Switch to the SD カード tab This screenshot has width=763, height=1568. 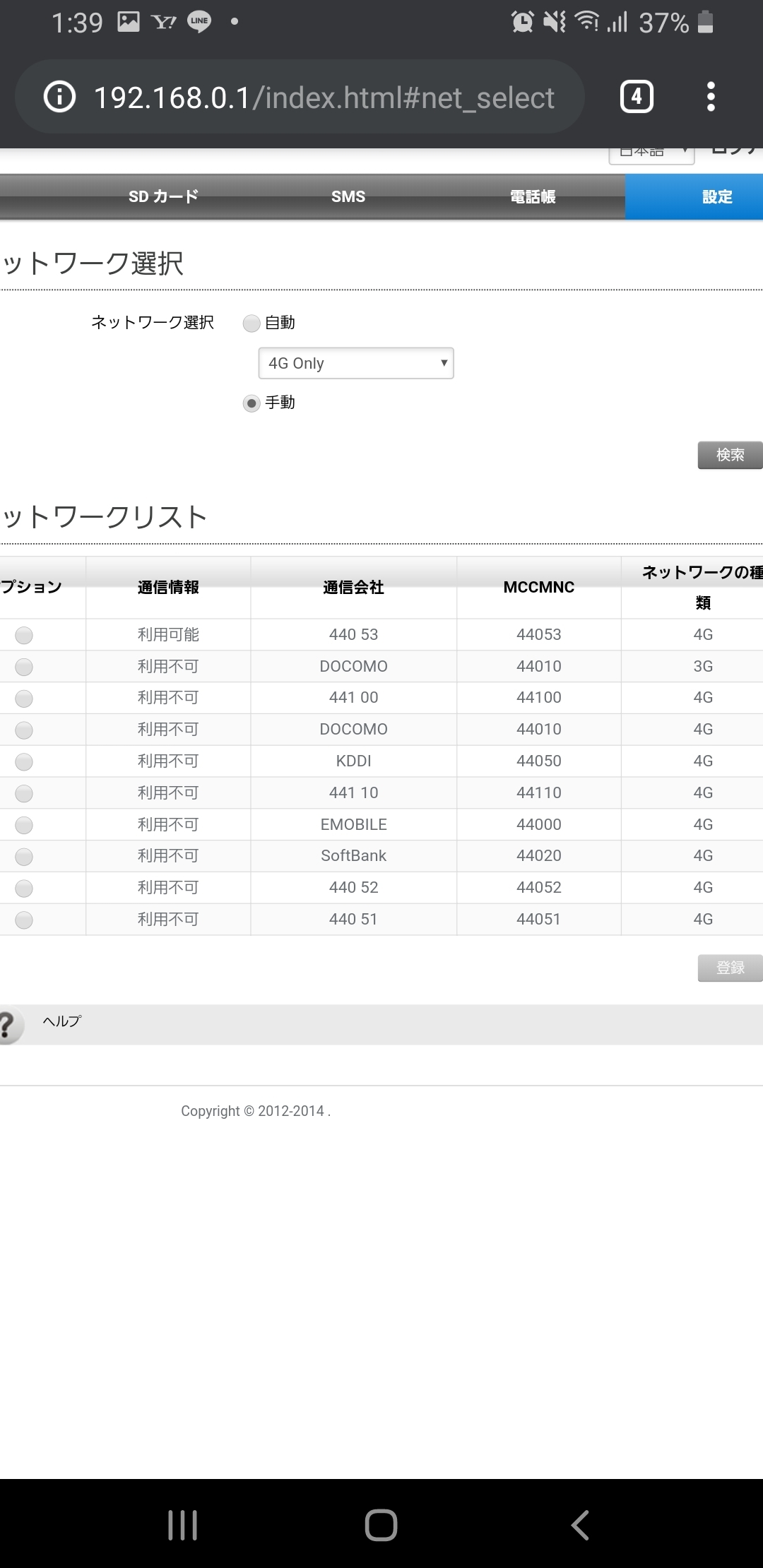point(163,197)
